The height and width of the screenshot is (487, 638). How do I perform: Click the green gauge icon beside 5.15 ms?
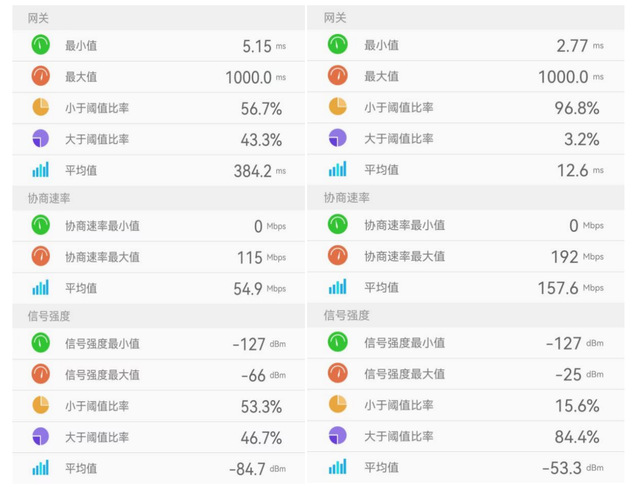pos(40,45)
